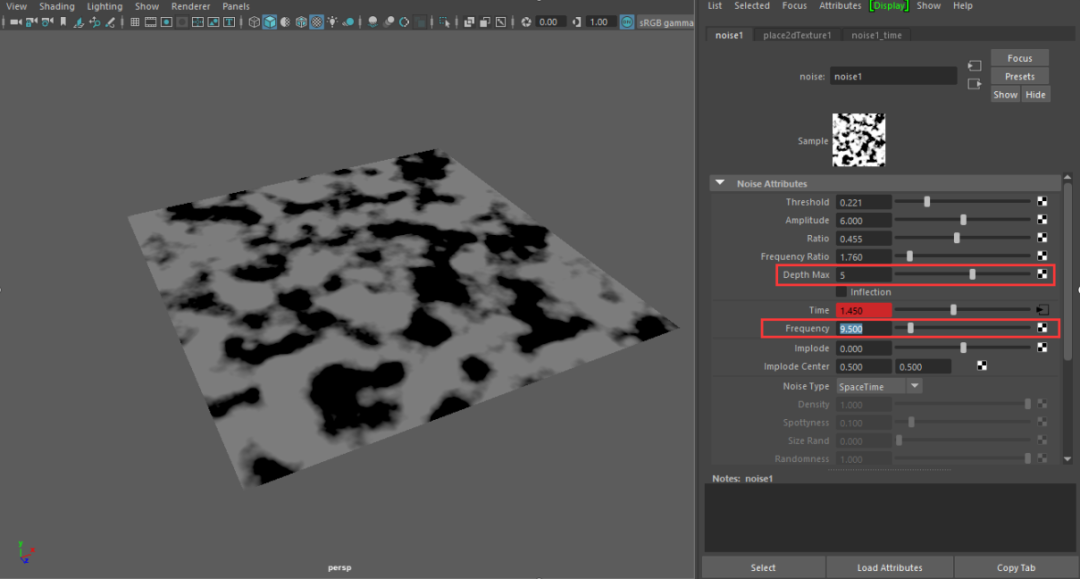Click the Gamma reset icon
This screenshot has width=1080, height=579.
click(x=577, y=22)
